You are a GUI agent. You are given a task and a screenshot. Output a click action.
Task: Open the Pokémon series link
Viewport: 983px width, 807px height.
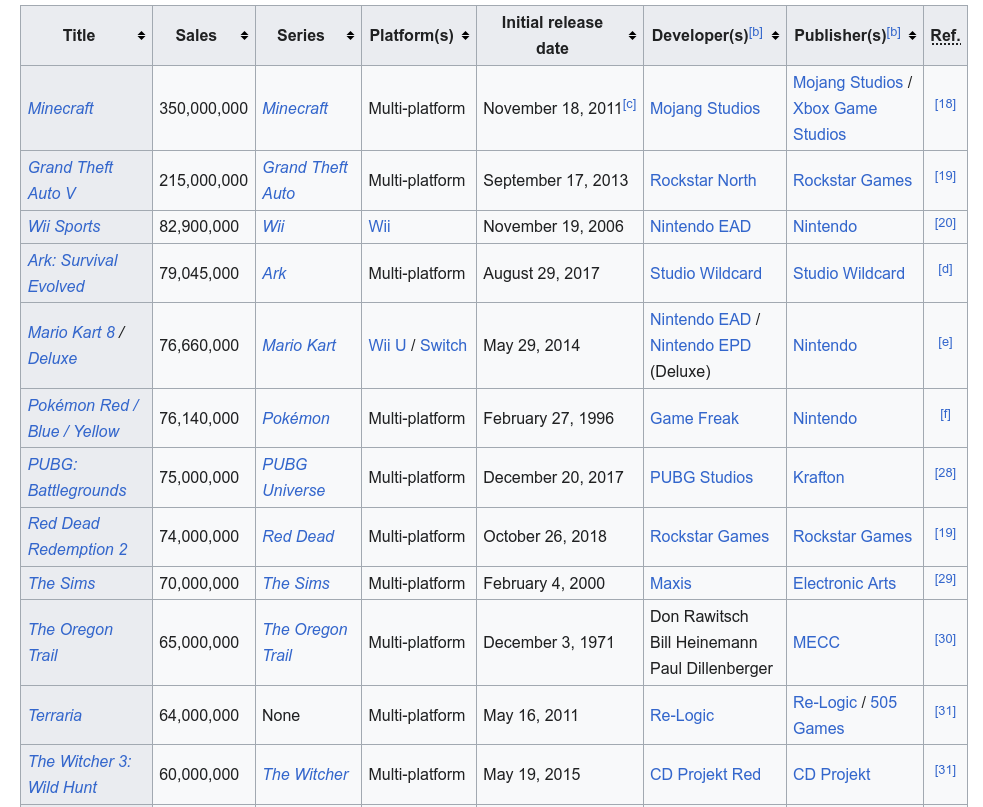tap(296, 418)
